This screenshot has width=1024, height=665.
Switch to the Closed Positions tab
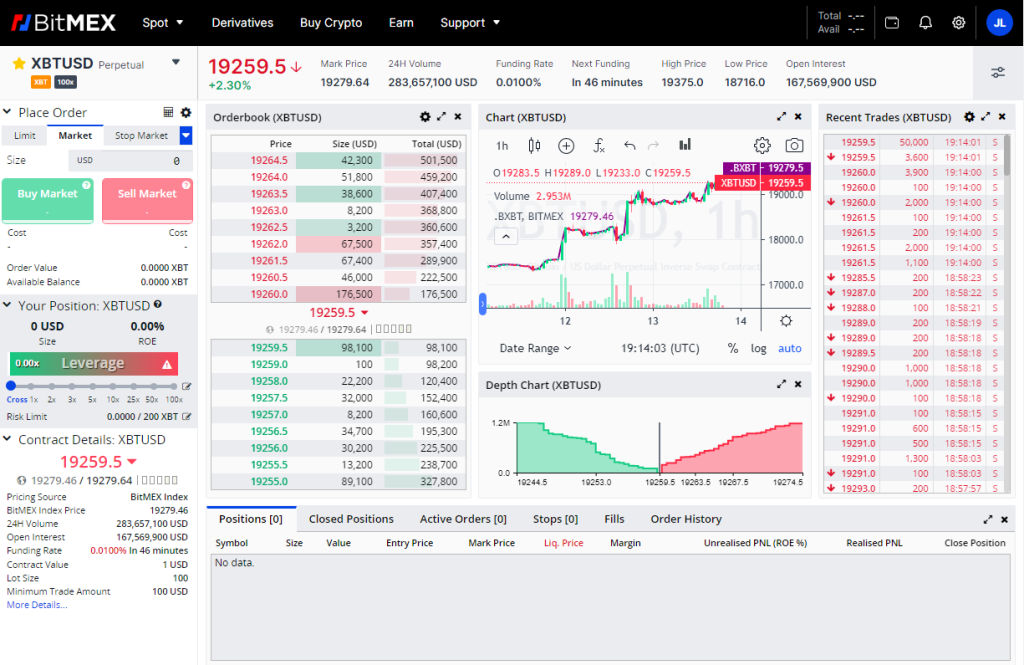(x=351, y=518)
